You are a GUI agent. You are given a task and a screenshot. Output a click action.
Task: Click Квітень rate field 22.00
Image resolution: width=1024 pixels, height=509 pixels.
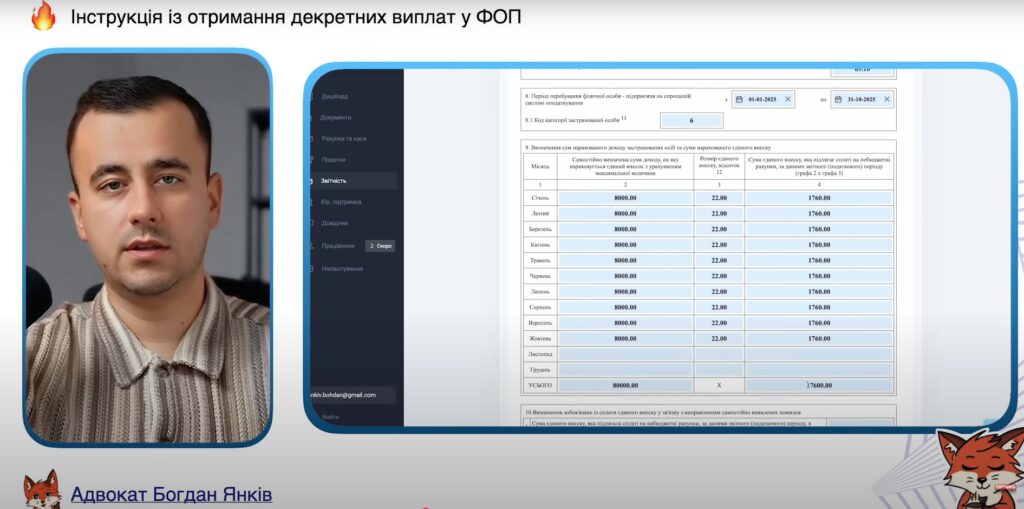(719, 244)
